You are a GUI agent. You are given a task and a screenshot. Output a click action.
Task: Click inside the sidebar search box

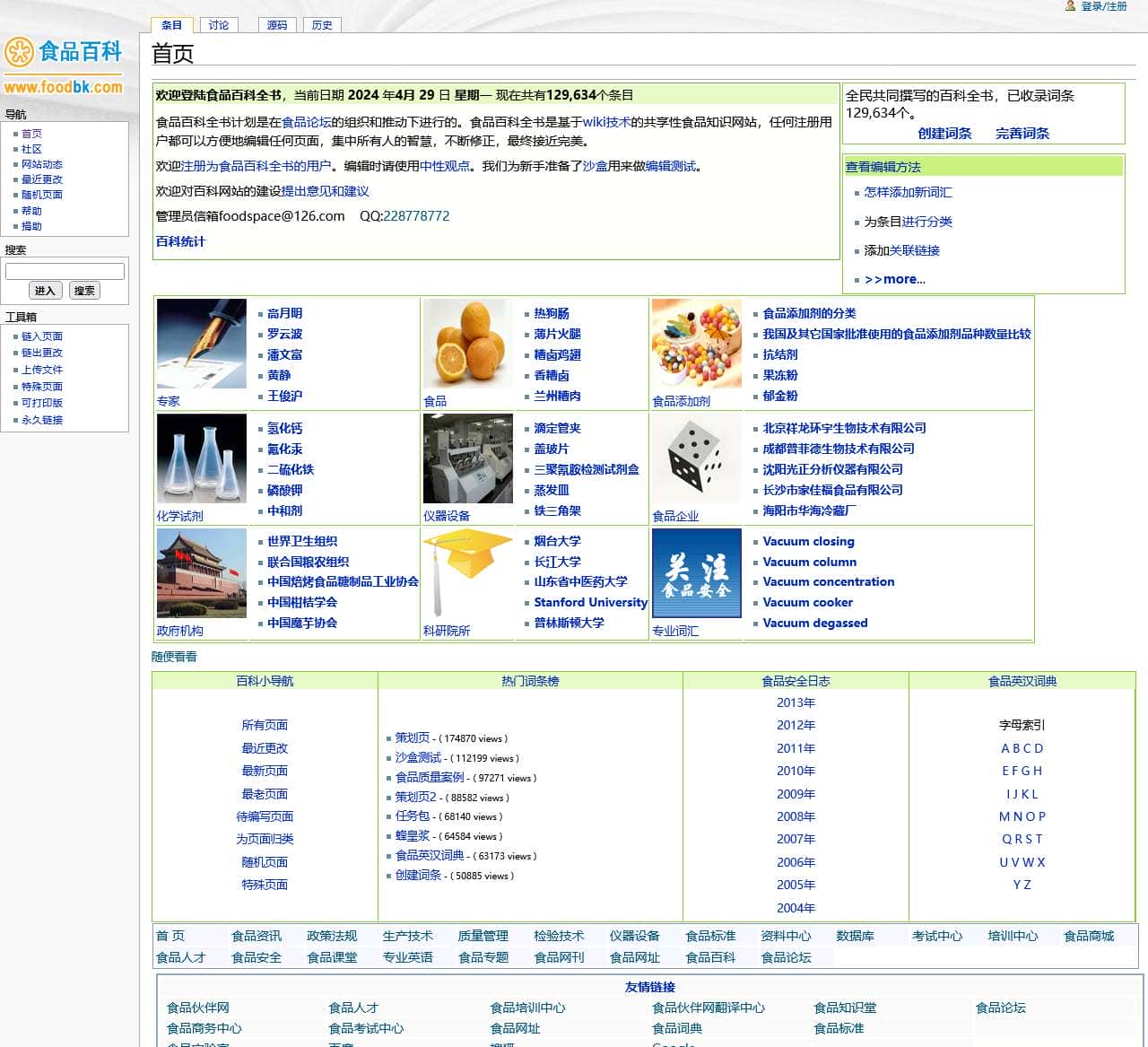65,270
